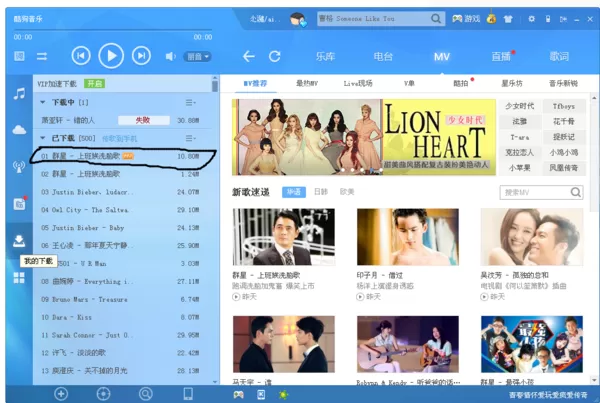Select song 09 Bruno Mars - Treasure
Image resolution: width=600 pixels, height=403 pixels.
coord(119,299)
